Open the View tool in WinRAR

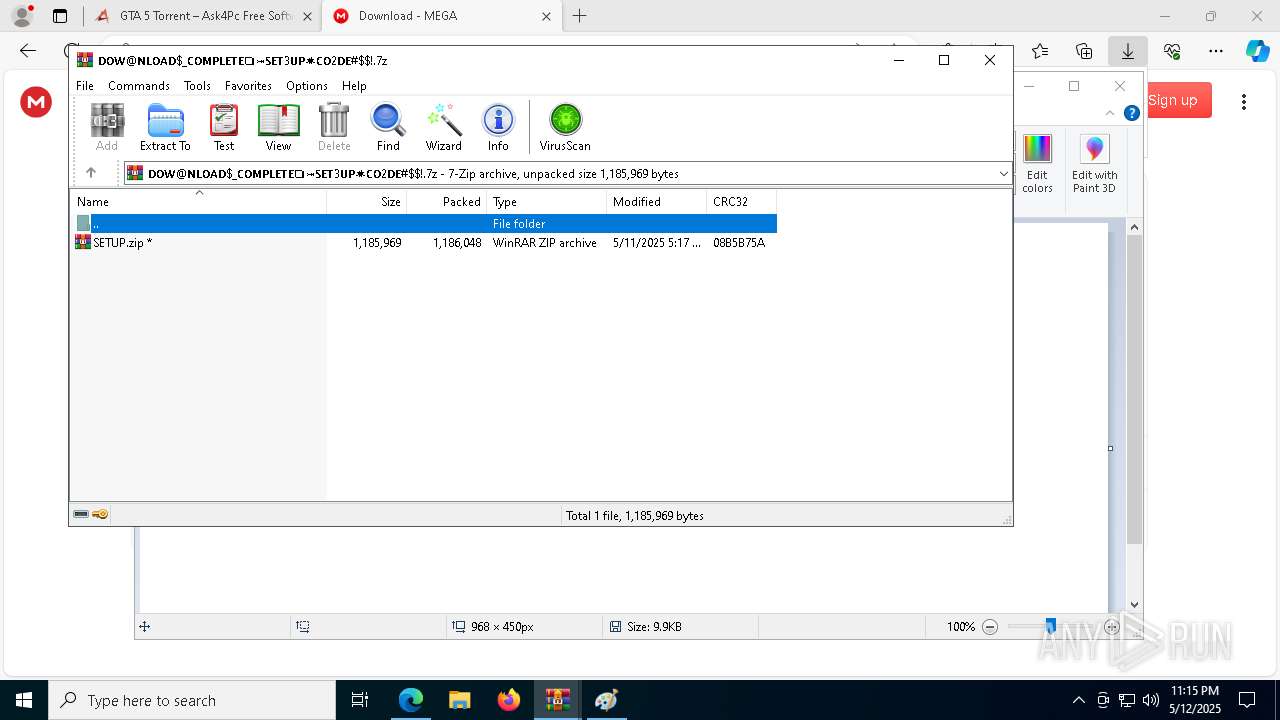click(278, 127)
